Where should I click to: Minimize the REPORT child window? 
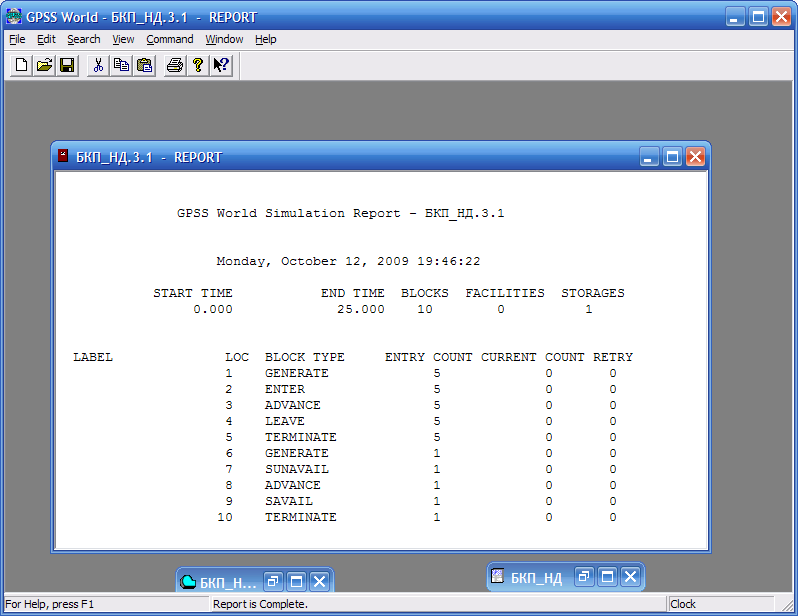click(x=649, y=157)
